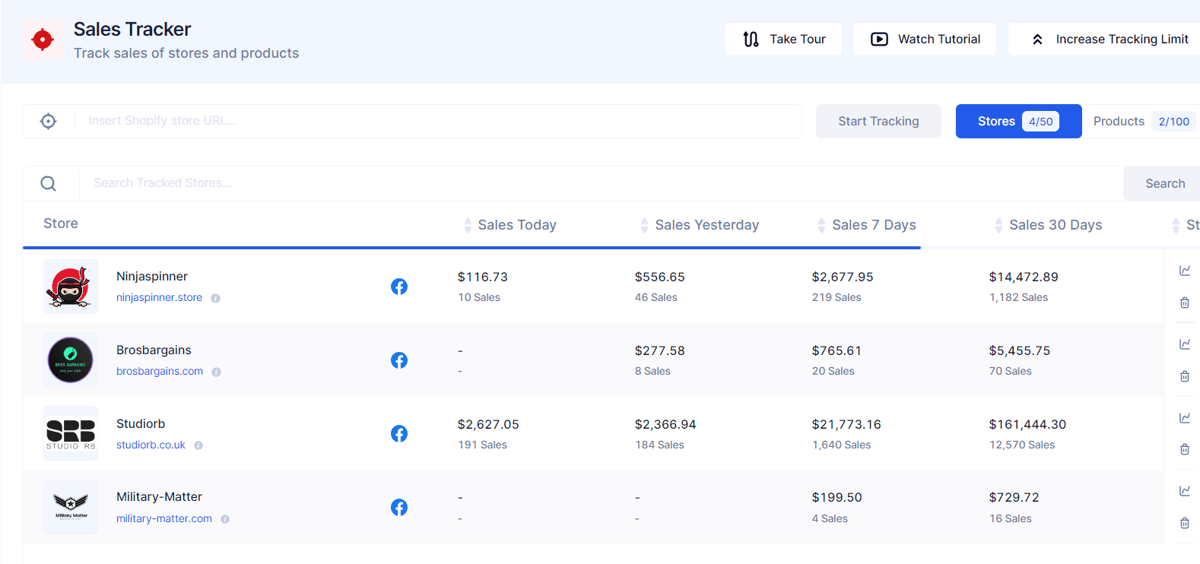Viewport: 1200px width, 564px height.
Task: Click the Ninjaspinner store logo thumbnail
Action: point(71,287)
